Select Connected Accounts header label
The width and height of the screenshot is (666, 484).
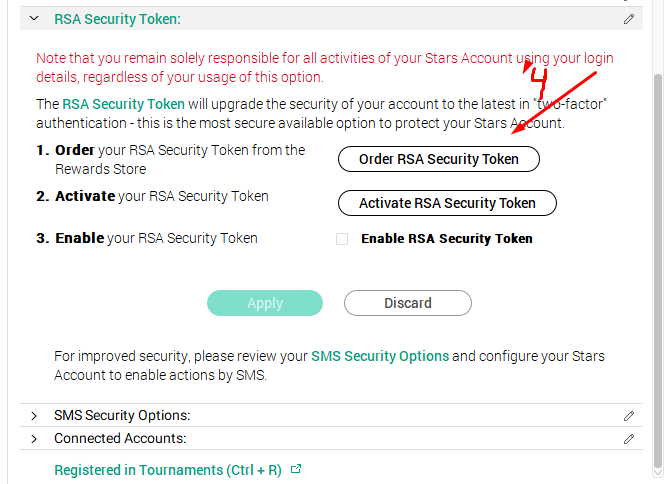[x=120, y=438]
